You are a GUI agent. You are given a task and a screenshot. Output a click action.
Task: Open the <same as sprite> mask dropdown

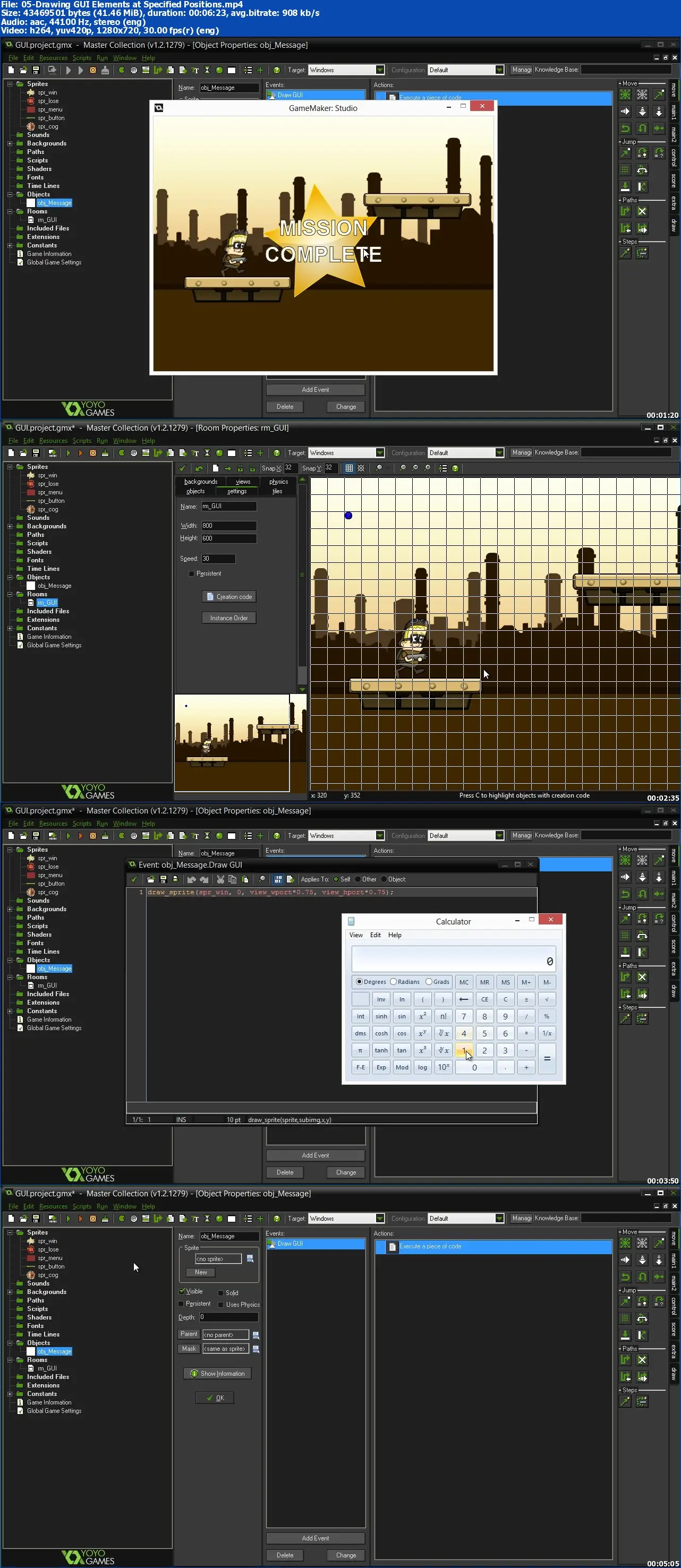coord(225,1349)
